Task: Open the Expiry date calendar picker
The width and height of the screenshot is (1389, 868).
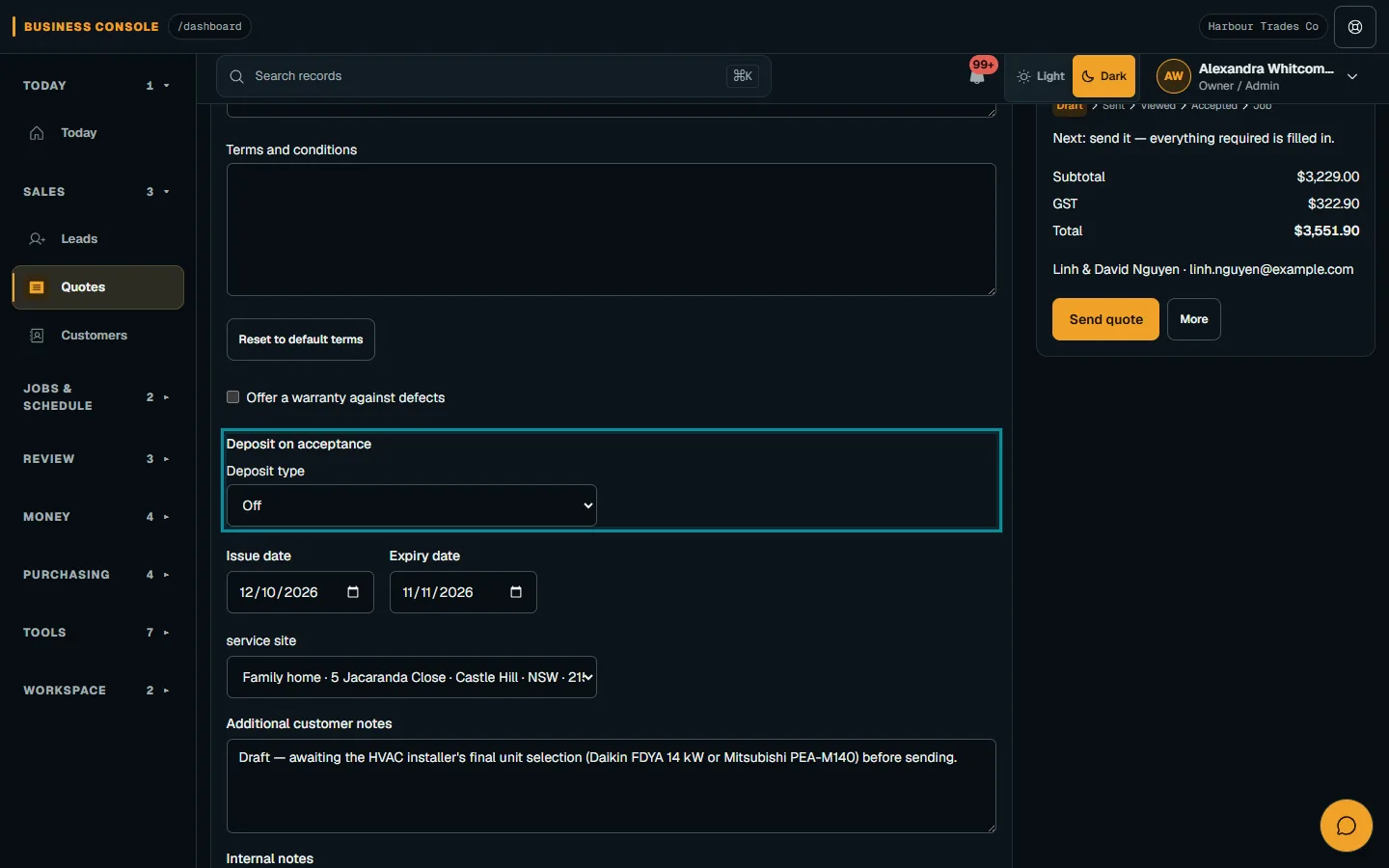Action: (x=516, y=592)
